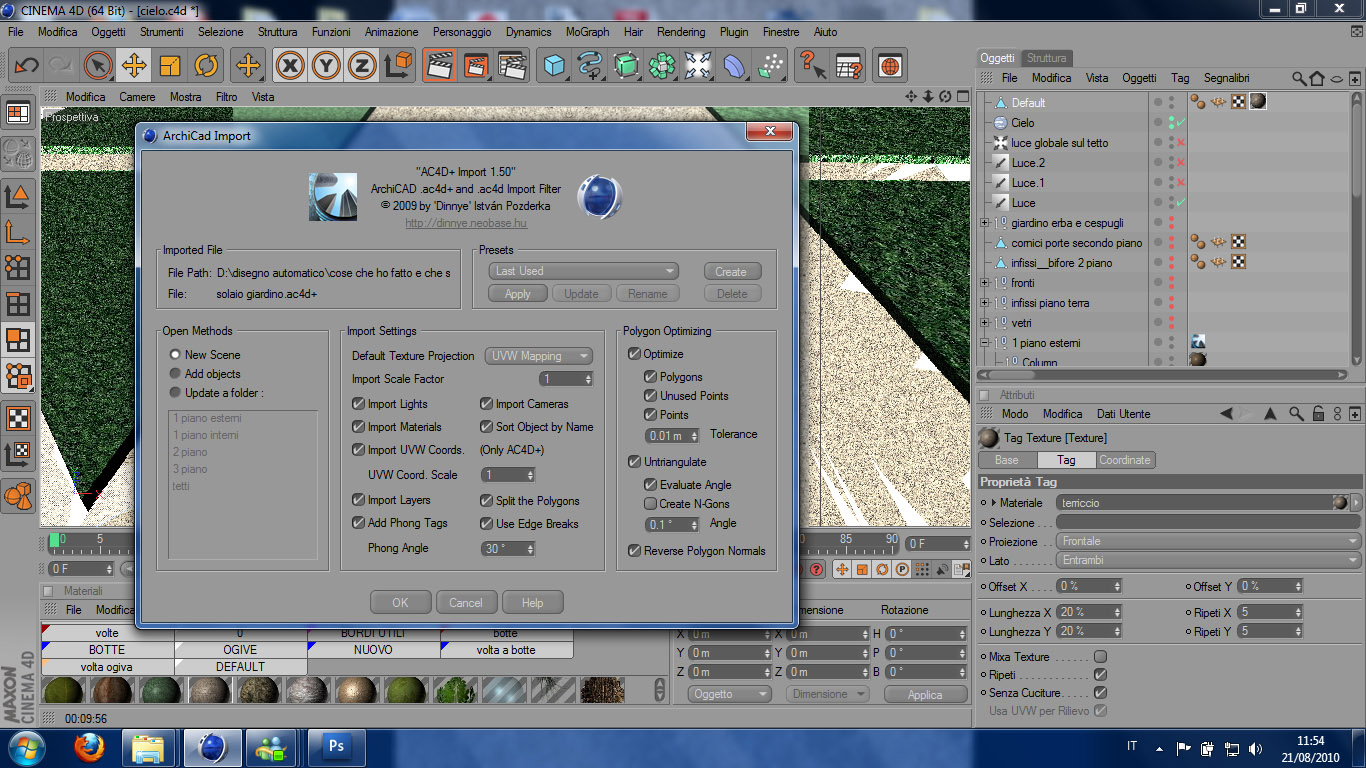Image resolution: width=1366 pixels, height=768 pixels.
Task: Add a Cube primitive object
Action: coord(553,66)
